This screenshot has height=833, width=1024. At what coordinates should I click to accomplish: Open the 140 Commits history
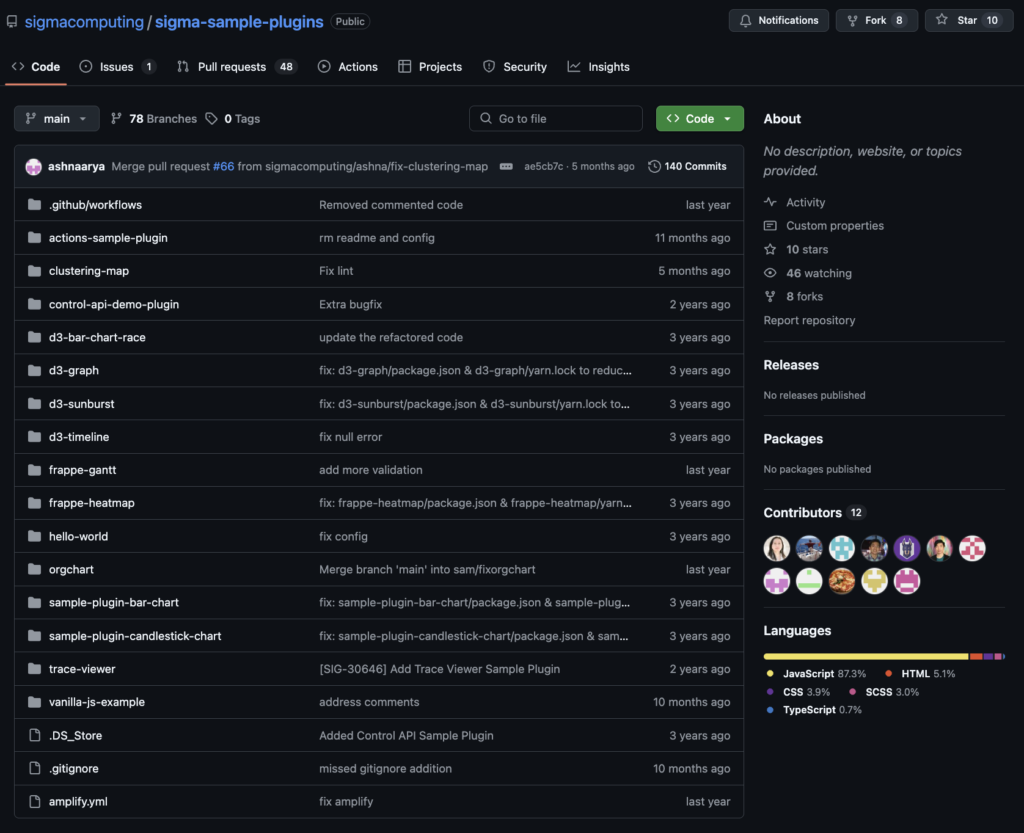pyautogui.click(x=687, y=166)
